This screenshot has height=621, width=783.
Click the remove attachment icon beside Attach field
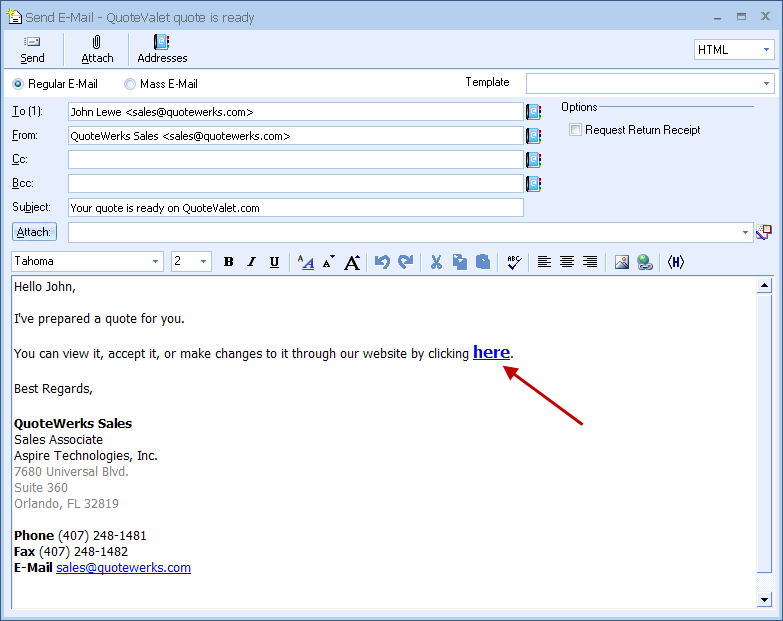coord(764,232)
